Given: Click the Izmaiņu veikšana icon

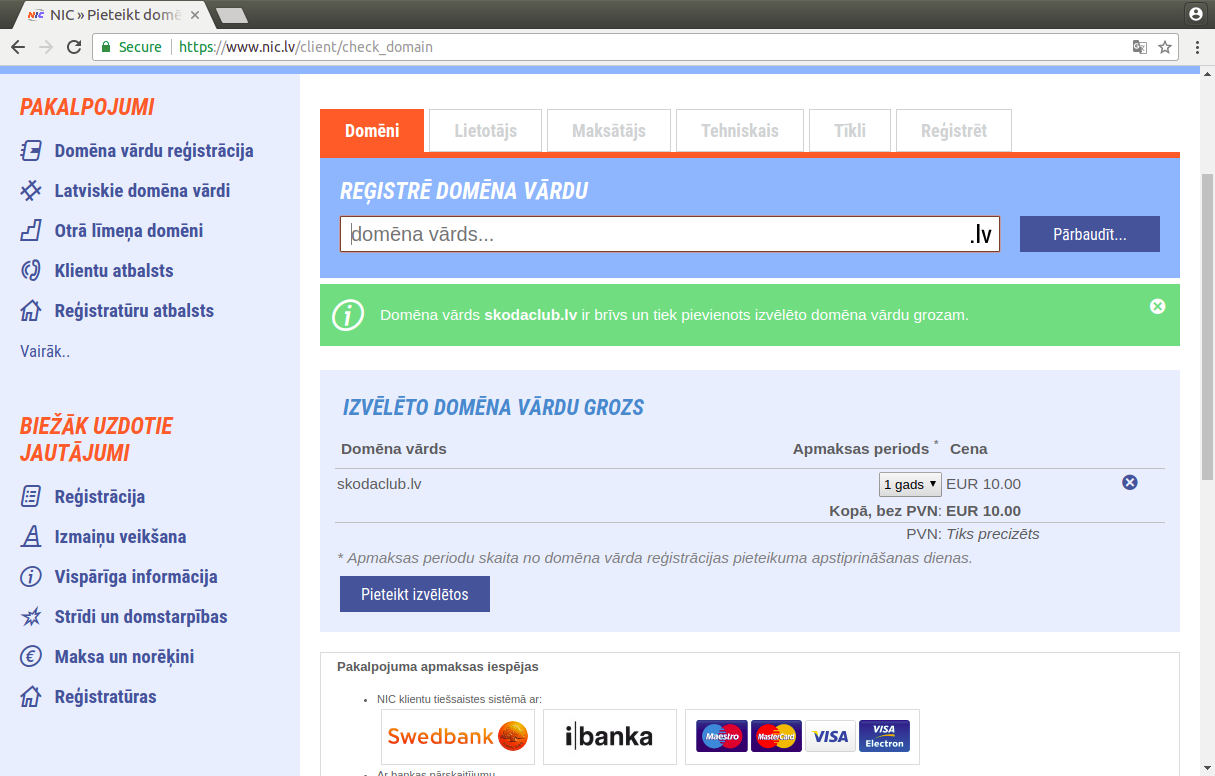Looking at the screenshot, I should tap(31, 537).
